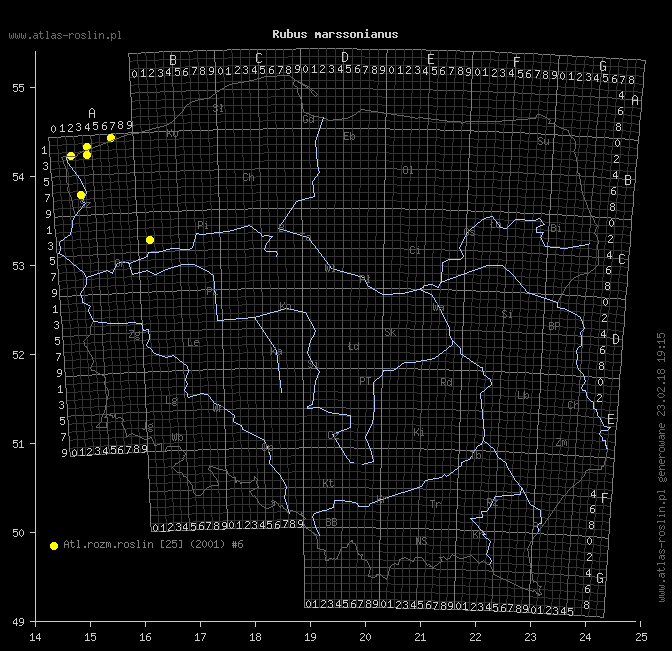The image size is (672, 651).
Task: Click city abbreviation Sk on the map
Action: click(390, 333)
